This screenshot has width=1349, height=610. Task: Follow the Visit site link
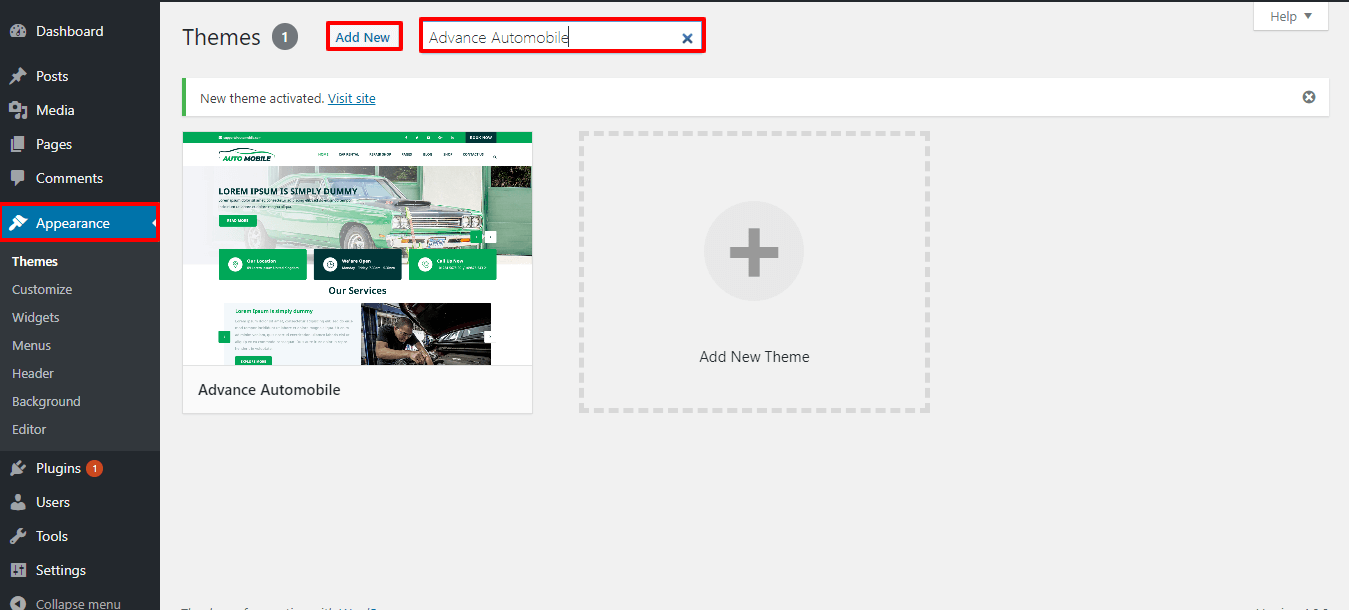[x=352, y=98]
